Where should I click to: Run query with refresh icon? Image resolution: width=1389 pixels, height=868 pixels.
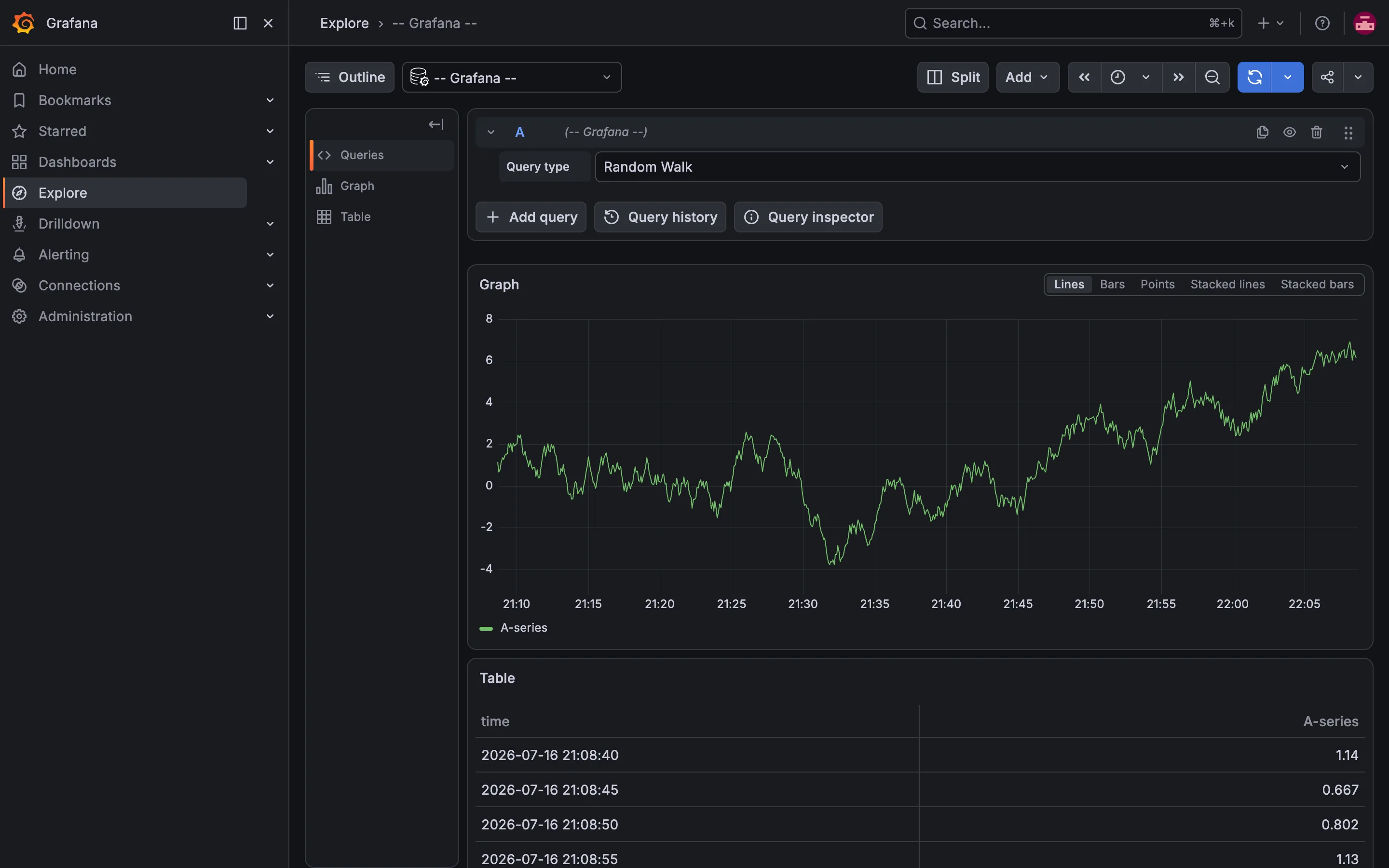pyautogui.click(x=1255, y=77)
